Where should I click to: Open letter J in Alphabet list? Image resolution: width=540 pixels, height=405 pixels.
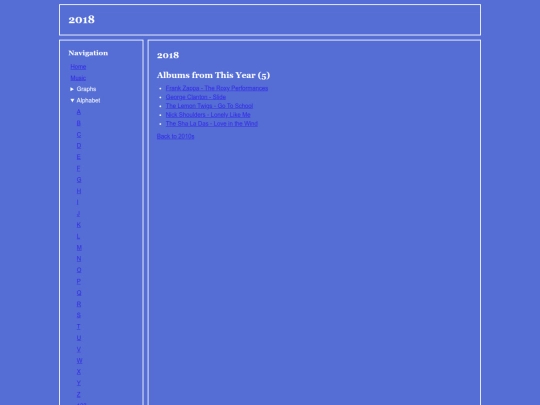[x=78, y=214]
